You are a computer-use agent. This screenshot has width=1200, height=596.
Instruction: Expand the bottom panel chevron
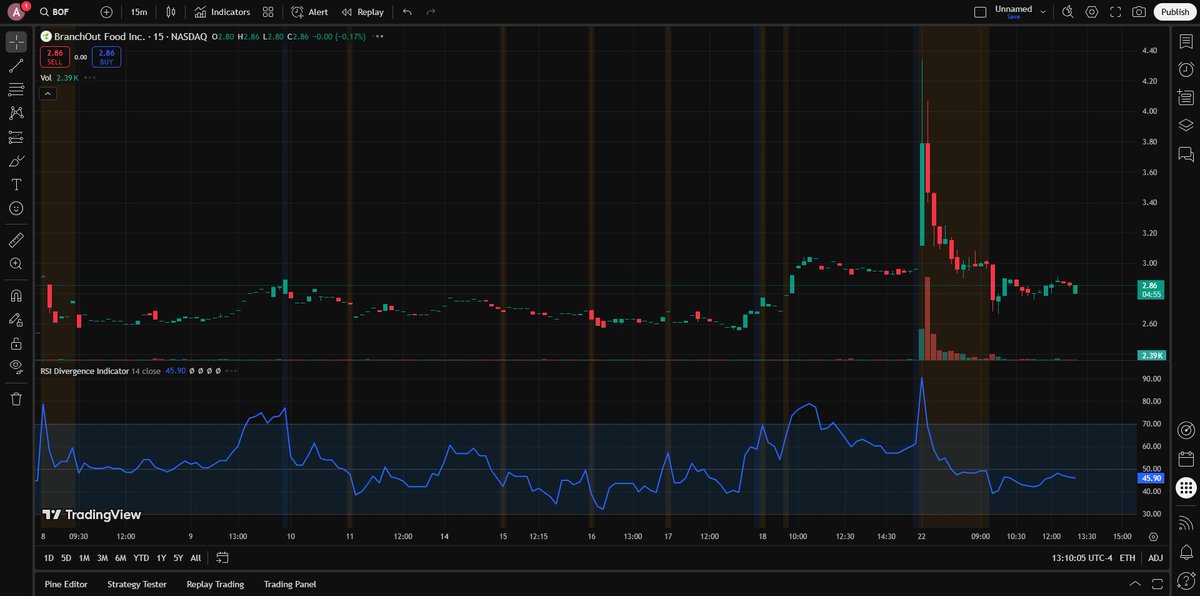1134,584
